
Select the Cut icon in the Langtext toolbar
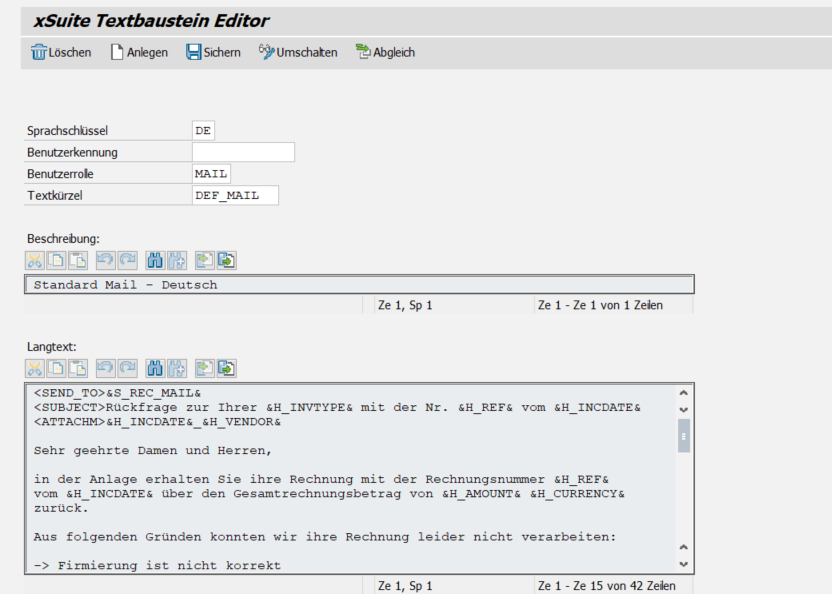click(x=36, y=368)
